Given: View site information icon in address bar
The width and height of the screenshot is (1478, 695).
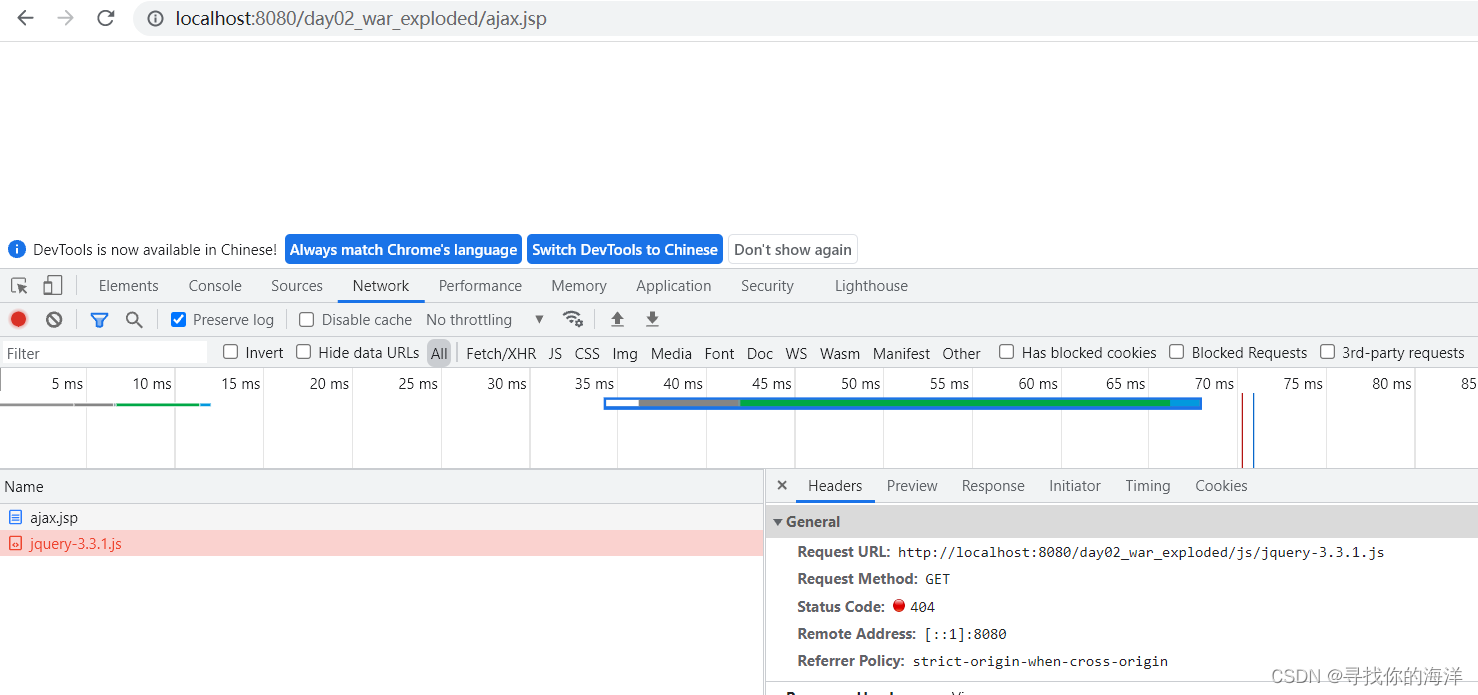Looking at the screenshot, I should 155,19.
